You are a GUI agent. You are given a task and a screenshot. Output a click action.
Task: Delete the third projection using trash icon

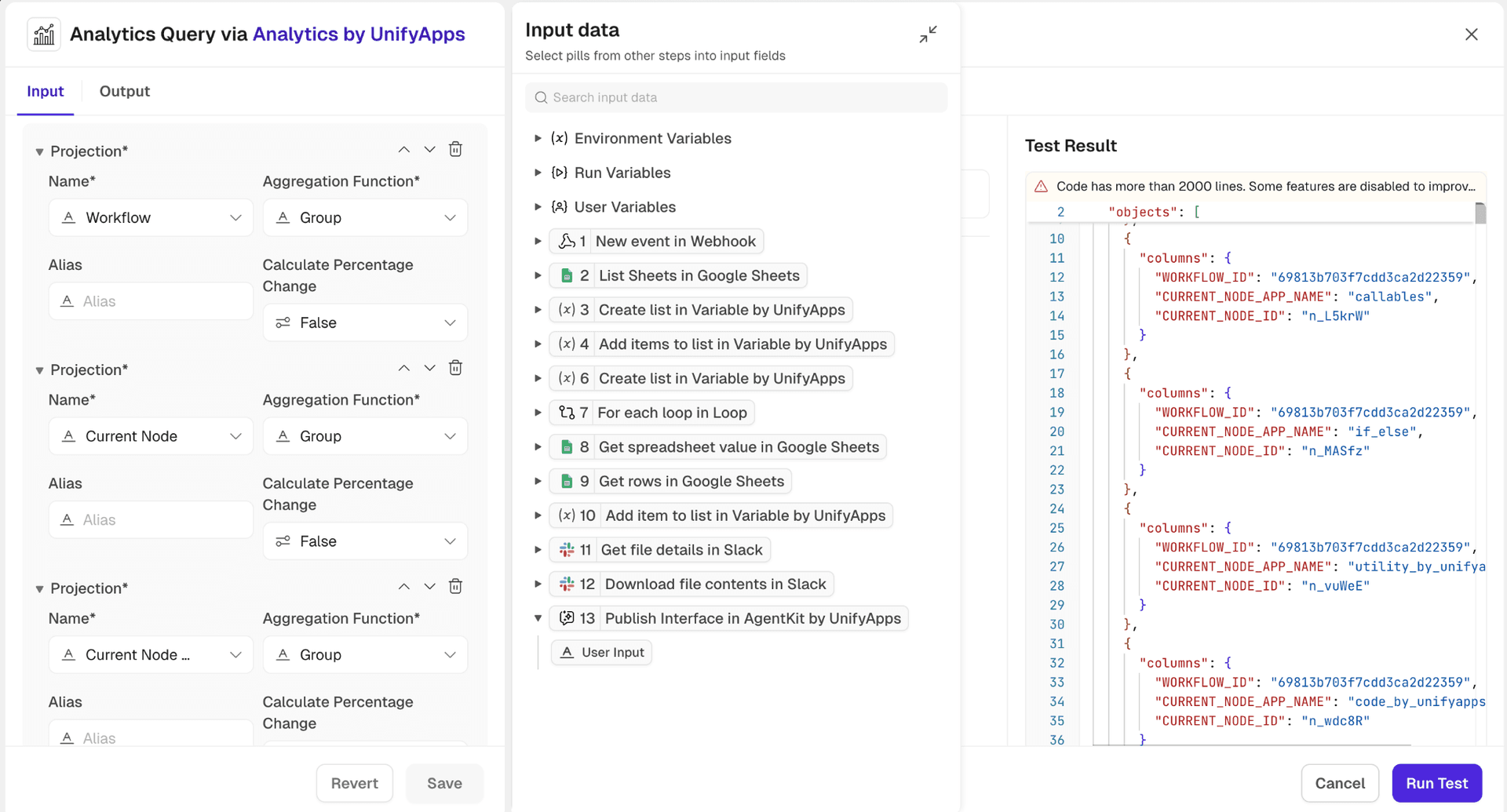pyautogui.click(x=455, y=586)
